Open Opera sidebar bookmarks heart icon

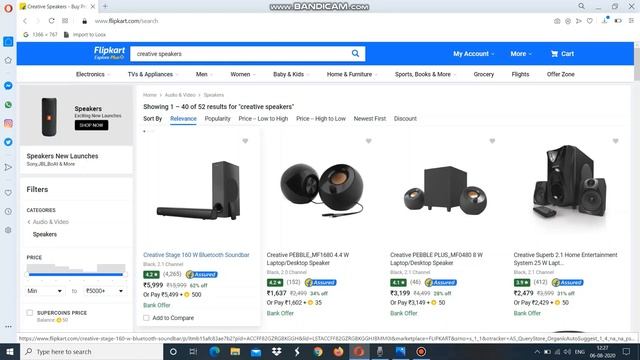8,193
